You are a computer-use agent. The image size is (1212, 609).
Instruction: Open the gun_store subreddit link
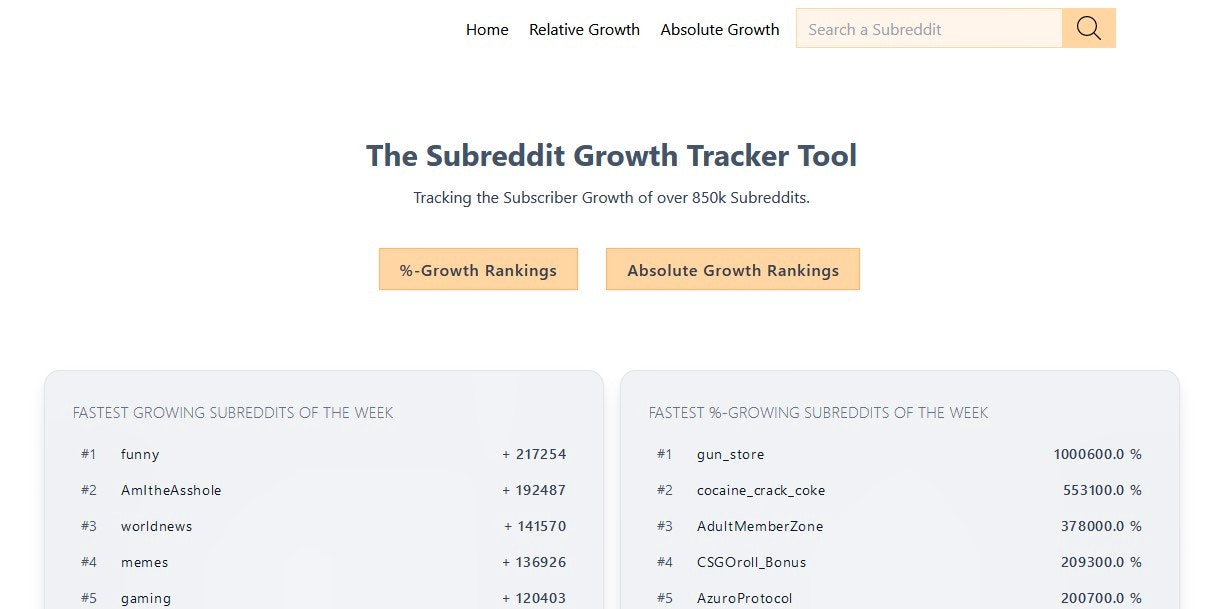730,454
